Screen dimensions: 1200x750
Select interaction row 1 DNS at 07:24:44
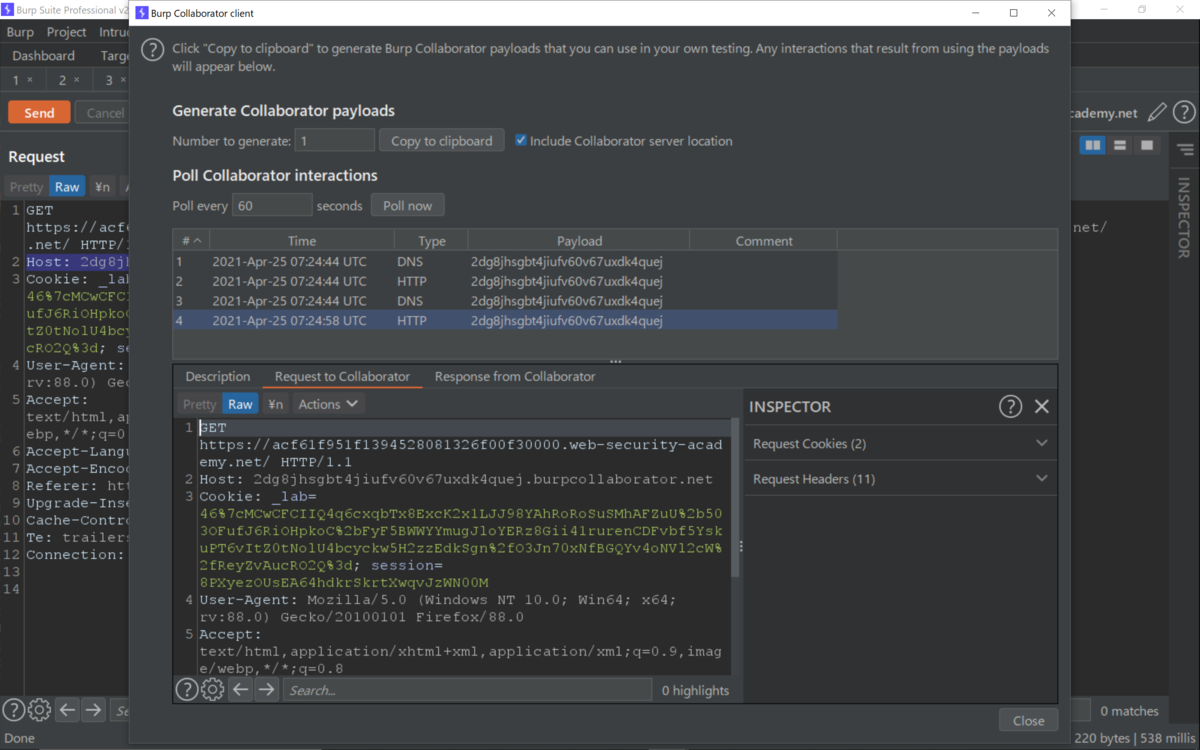(505, 262)
